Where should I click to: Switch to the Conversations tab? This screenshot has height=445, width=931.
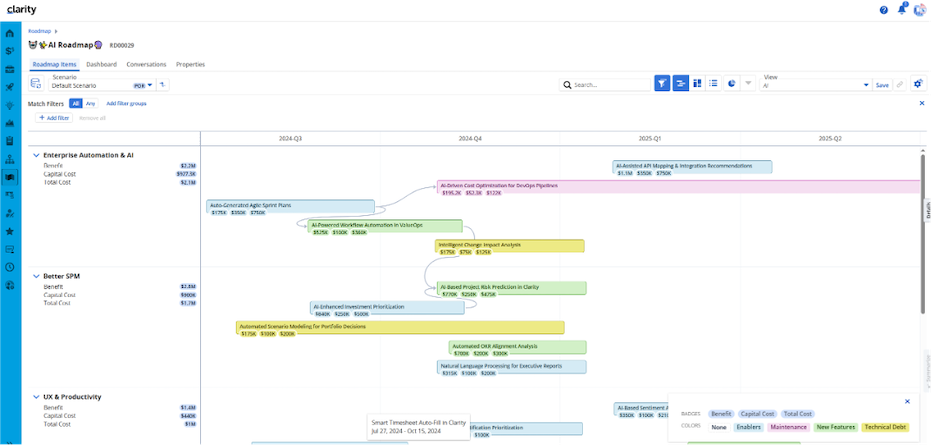coord(146,64)
